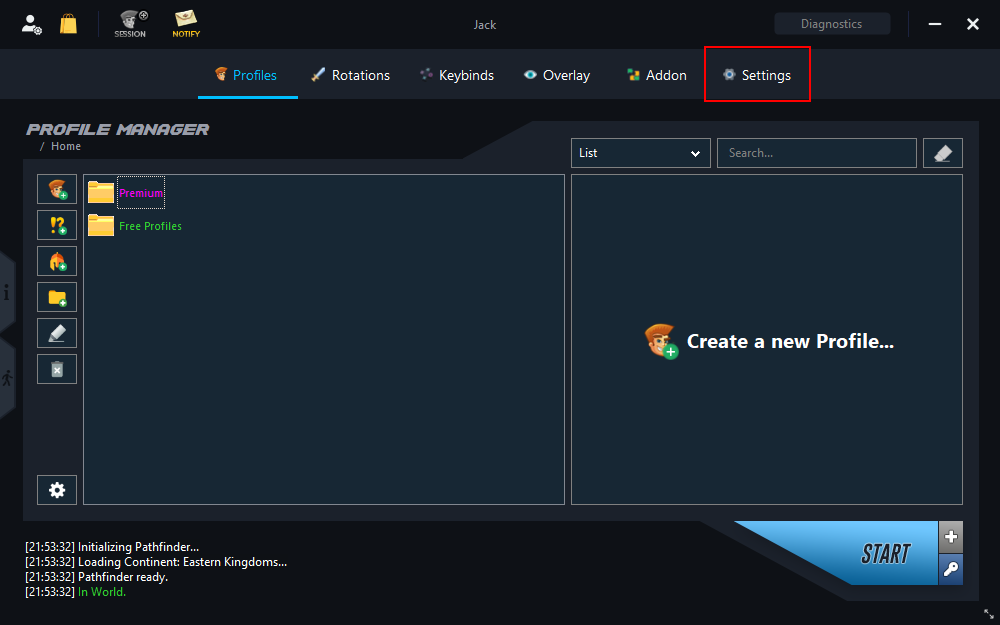Click the trash delete icon
The image size is (1000, 625).
(x=57, y=369)
